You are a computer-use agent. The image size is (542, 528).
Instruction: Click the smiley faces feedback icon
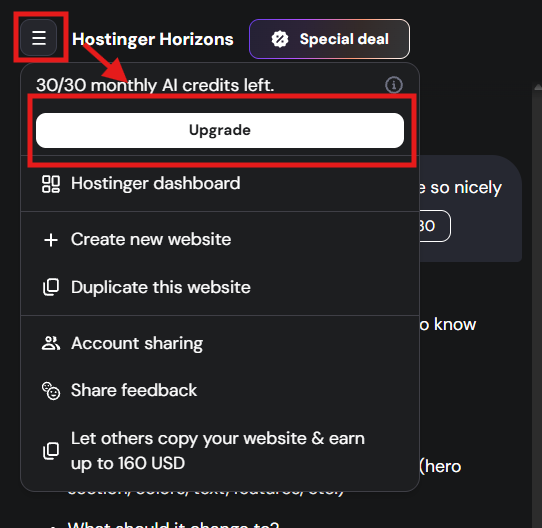[x=51, y=391]
